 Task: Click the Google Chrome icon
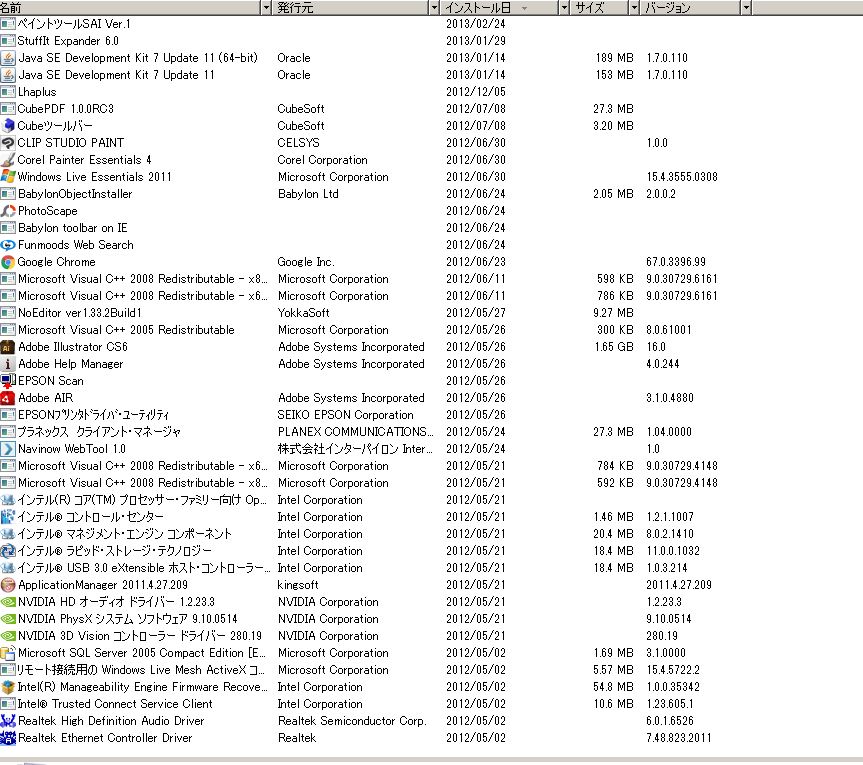point(8,262)
